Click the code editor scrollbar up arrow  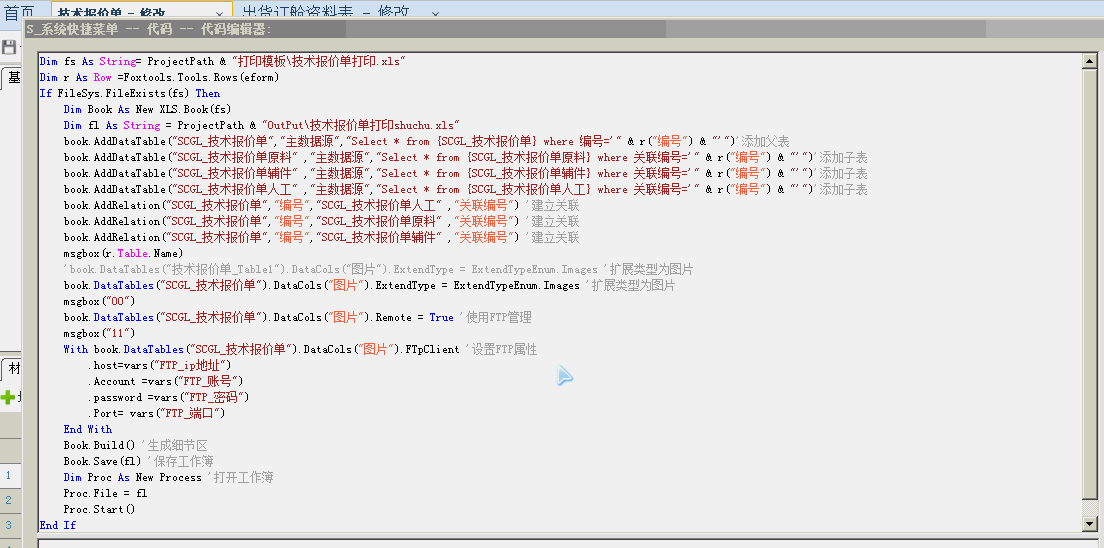[x=1090, y=62]
